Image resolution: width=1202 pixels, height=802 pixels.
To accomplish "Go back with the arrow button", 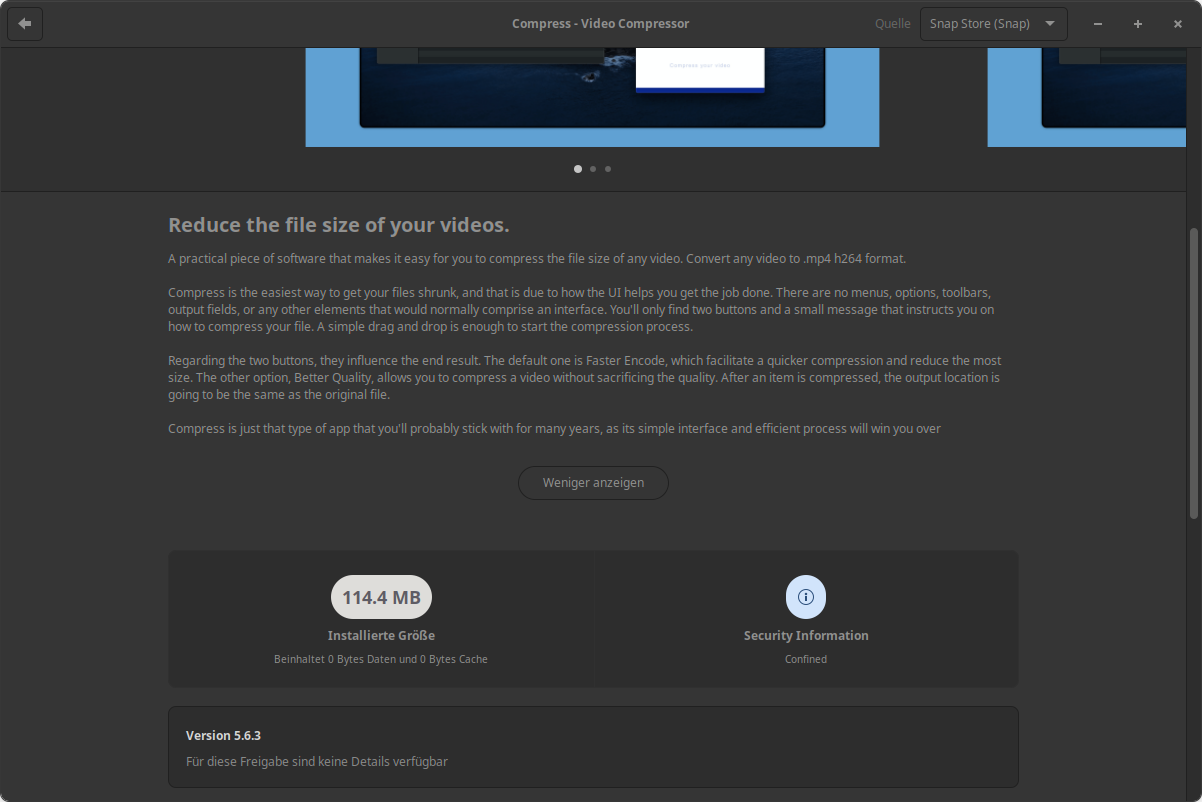I will (25, 23).
